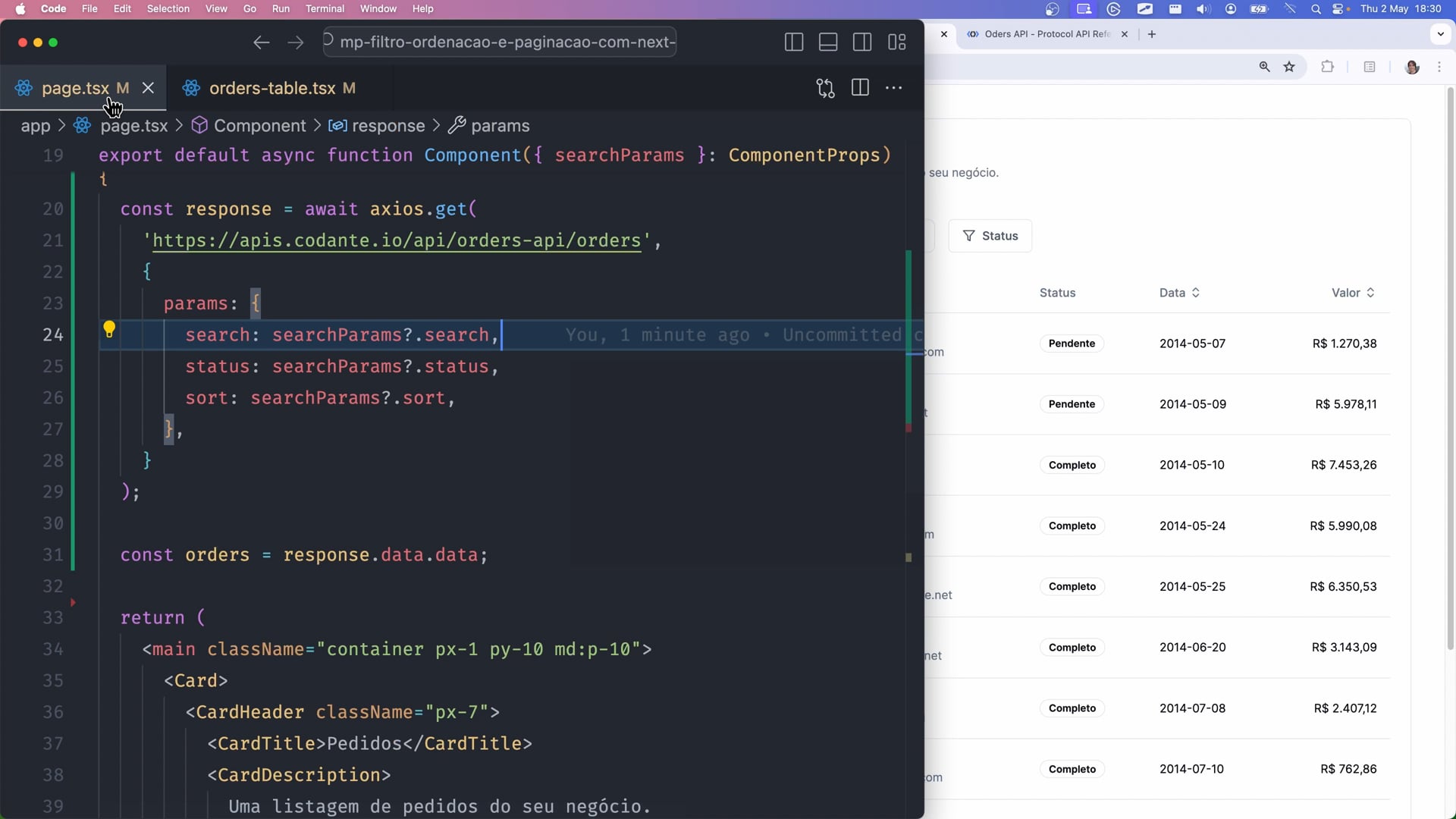This screenshot has width=1456, height=819.
Task: Switch to orders-table.tsx tab
Action: click(x=271, y=88)
